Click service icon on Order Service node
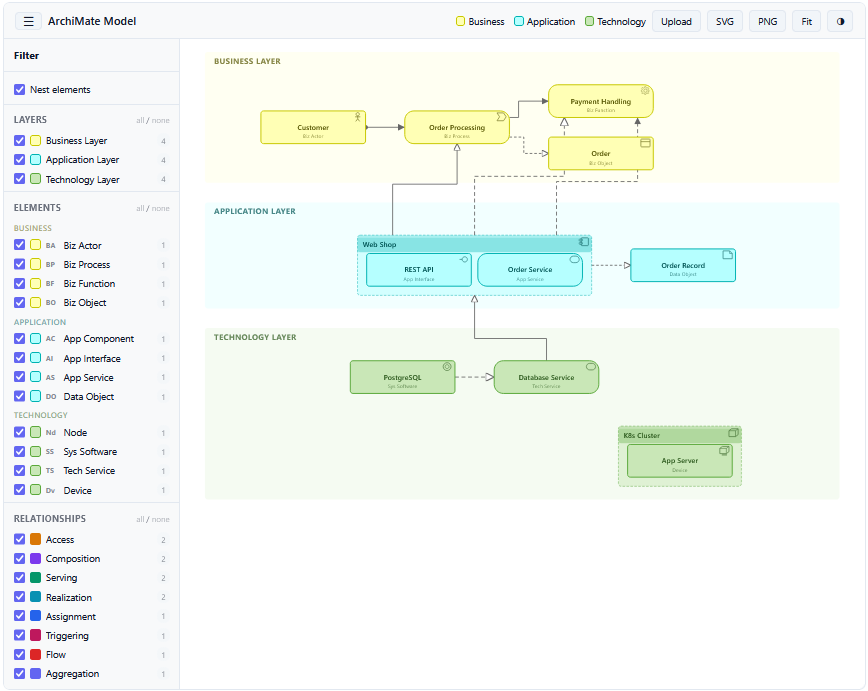This screenshot has height=691, width=868. [x=575, y=259]
